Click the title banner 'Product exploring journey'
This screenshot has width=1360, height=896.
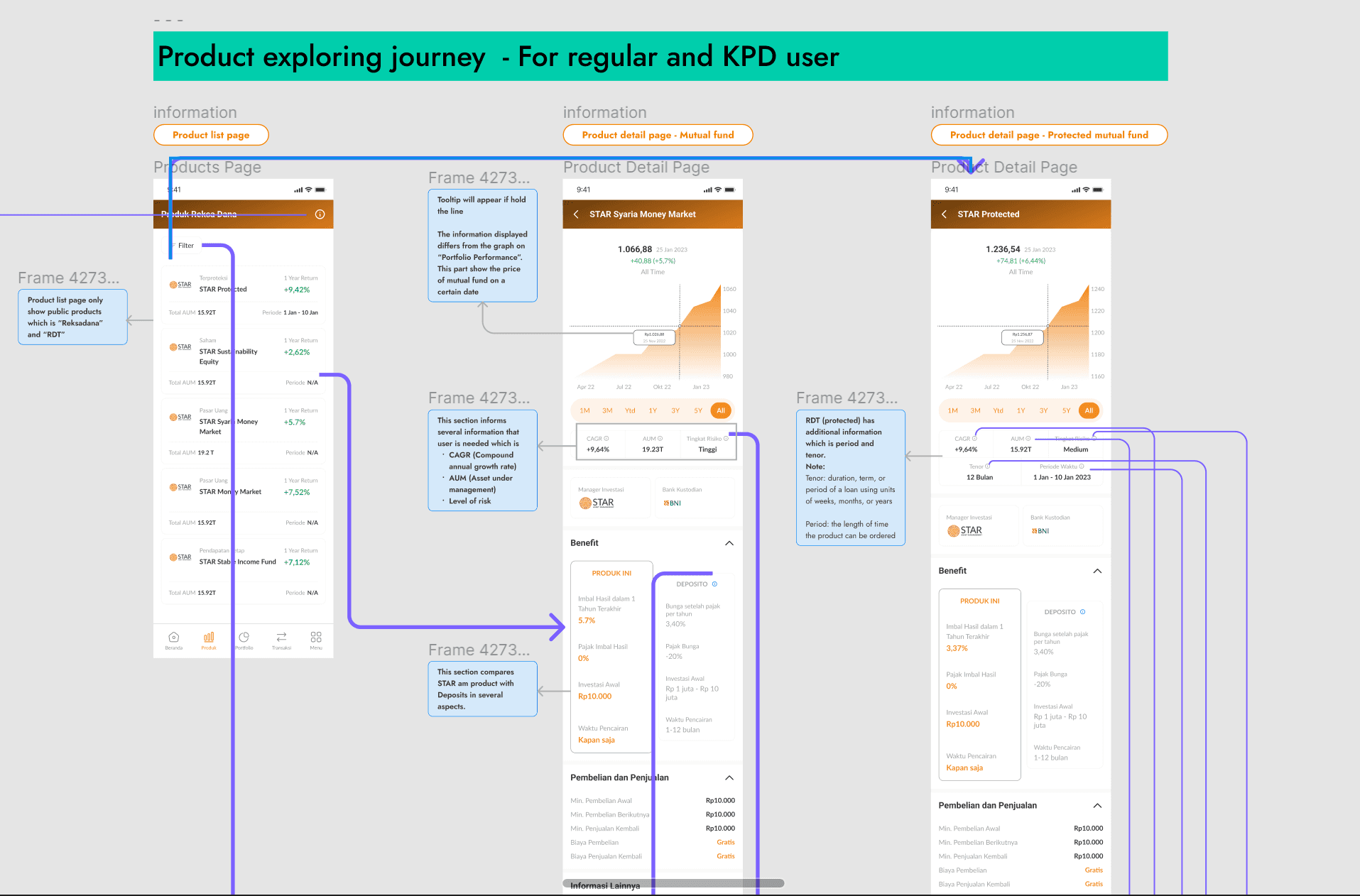point(660,56)
